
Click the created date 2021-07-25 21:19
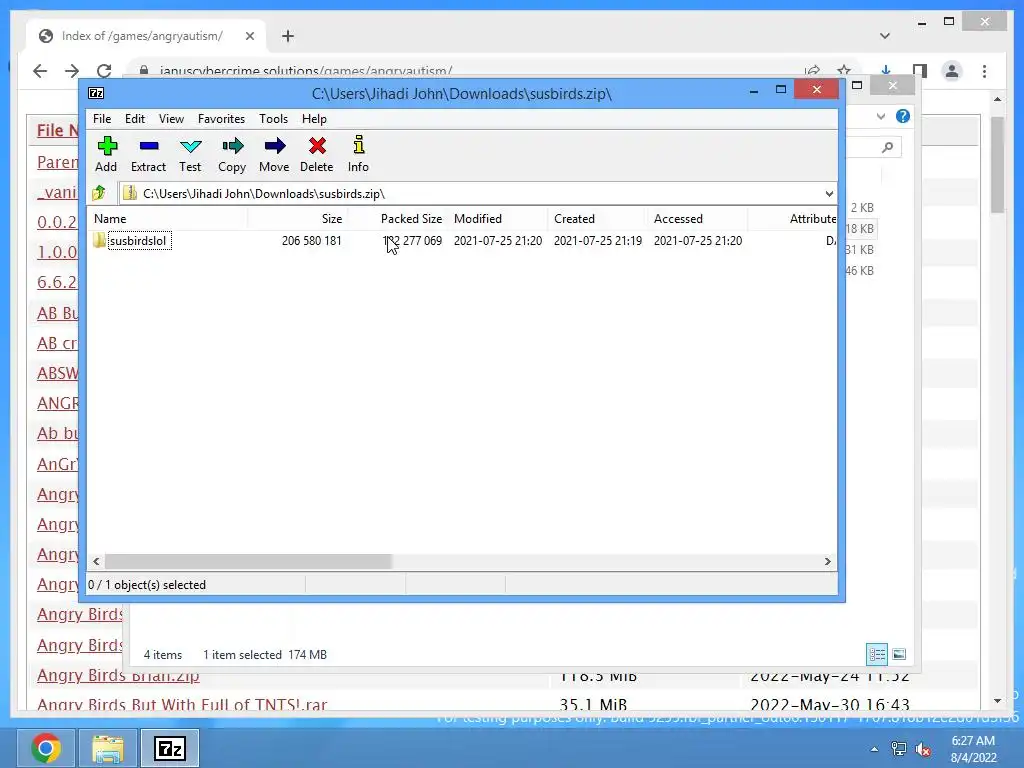pyautogui.click(x=598, y=240)
